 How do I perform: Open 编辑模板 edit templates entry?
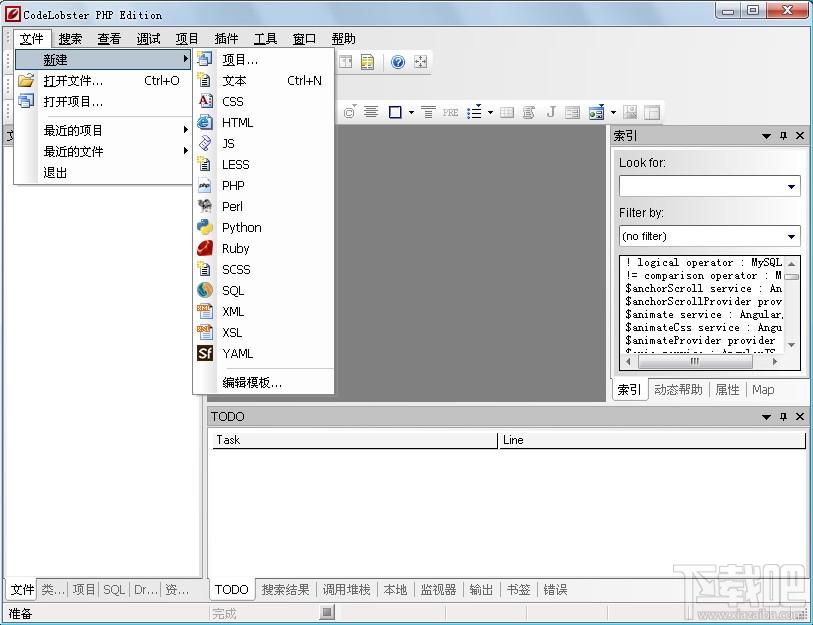263,383
